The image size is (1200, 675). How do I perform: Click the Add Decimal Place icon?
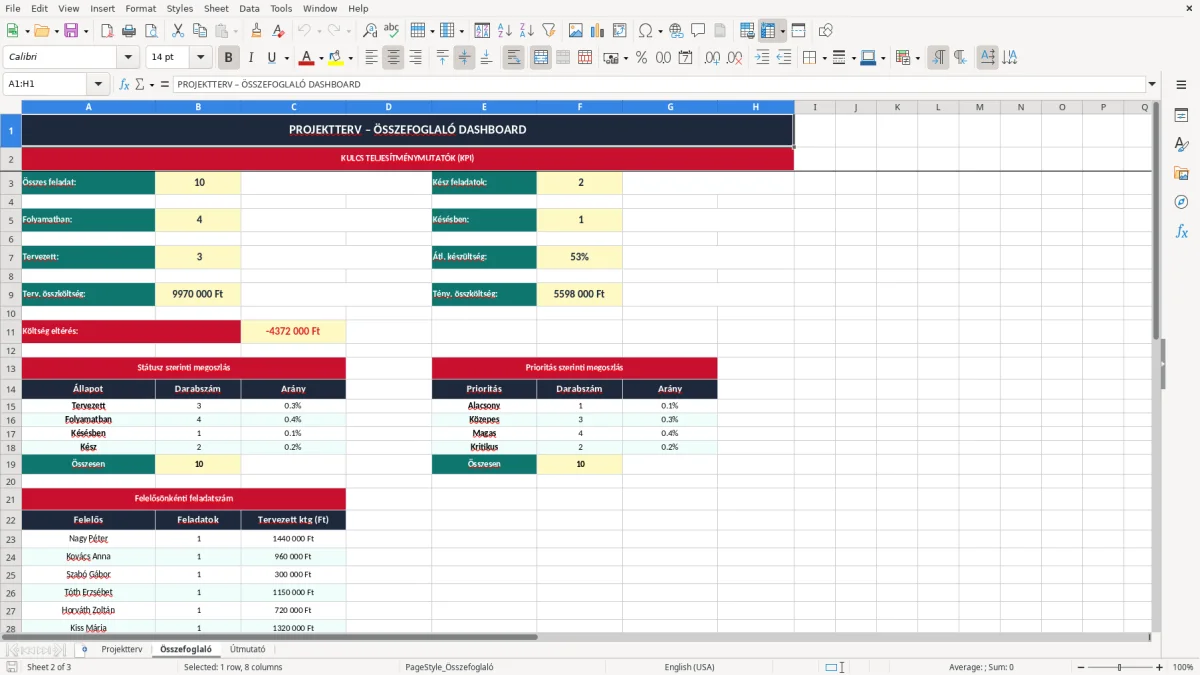pos(712,58)
